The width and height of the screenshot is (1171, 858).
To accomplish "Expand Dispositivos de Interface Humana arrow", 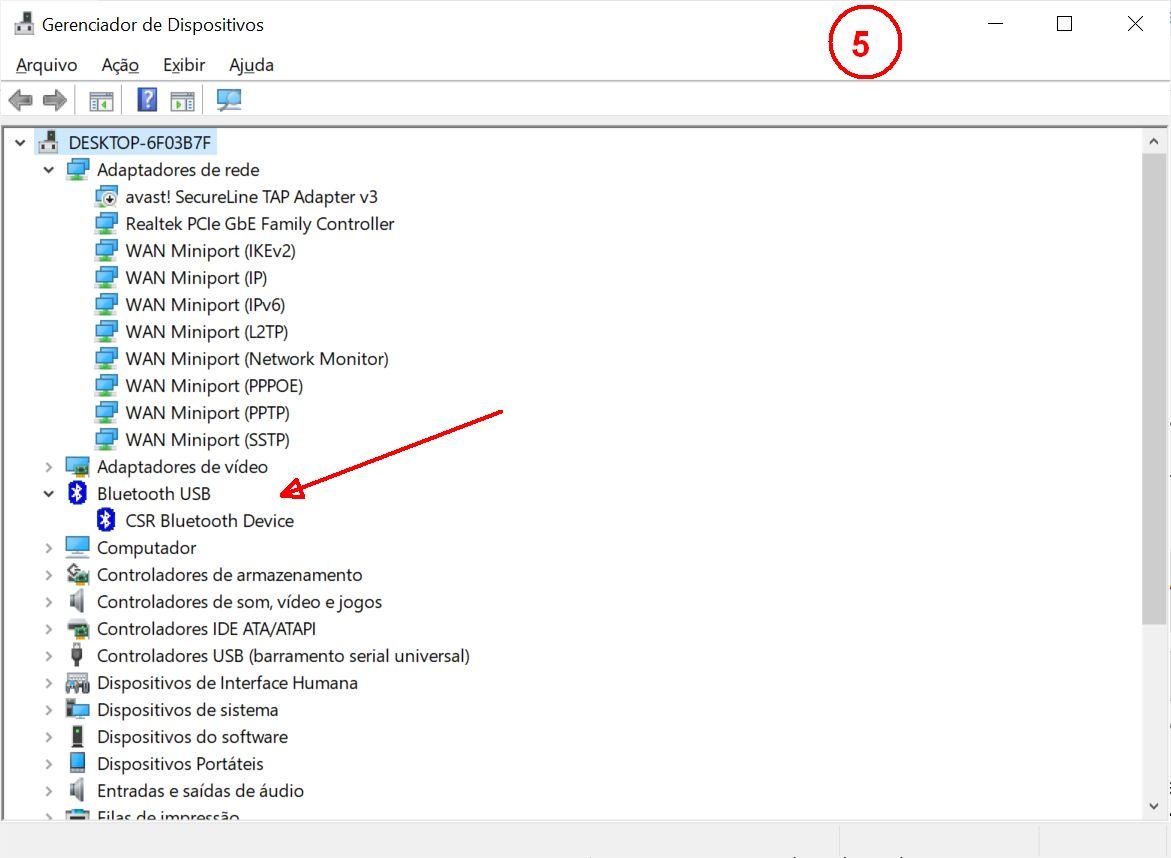I will pyautogui.click(x=49, y=683).
